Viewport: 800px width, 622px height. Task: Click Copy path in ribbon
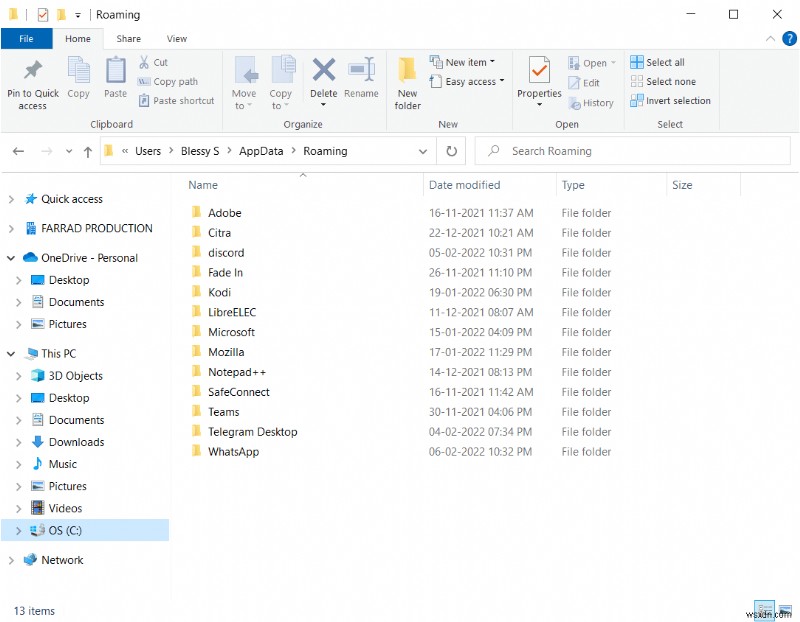168,82
